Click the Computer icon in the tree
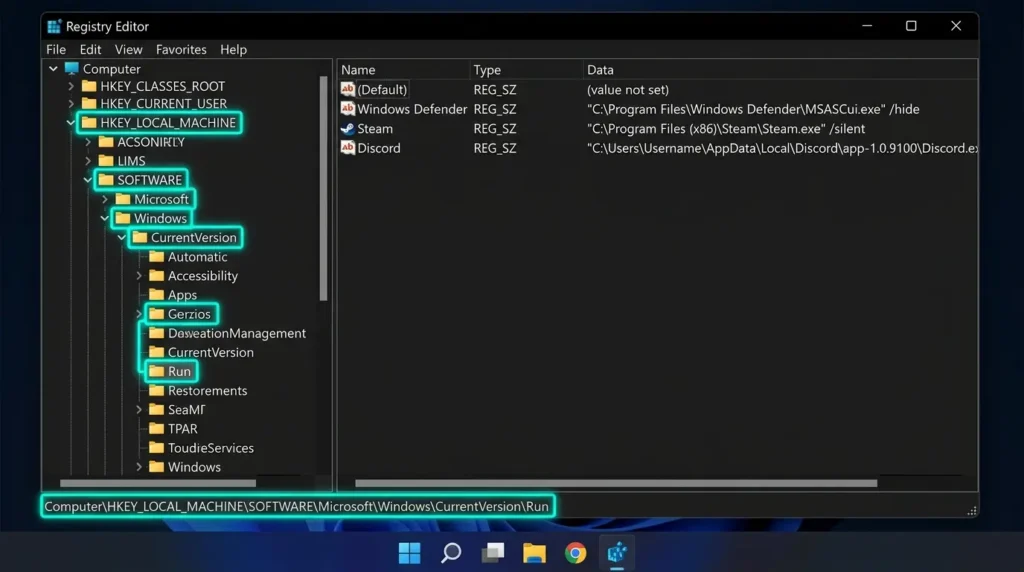This screenshot has width=1024, height=572. [72, 69]
